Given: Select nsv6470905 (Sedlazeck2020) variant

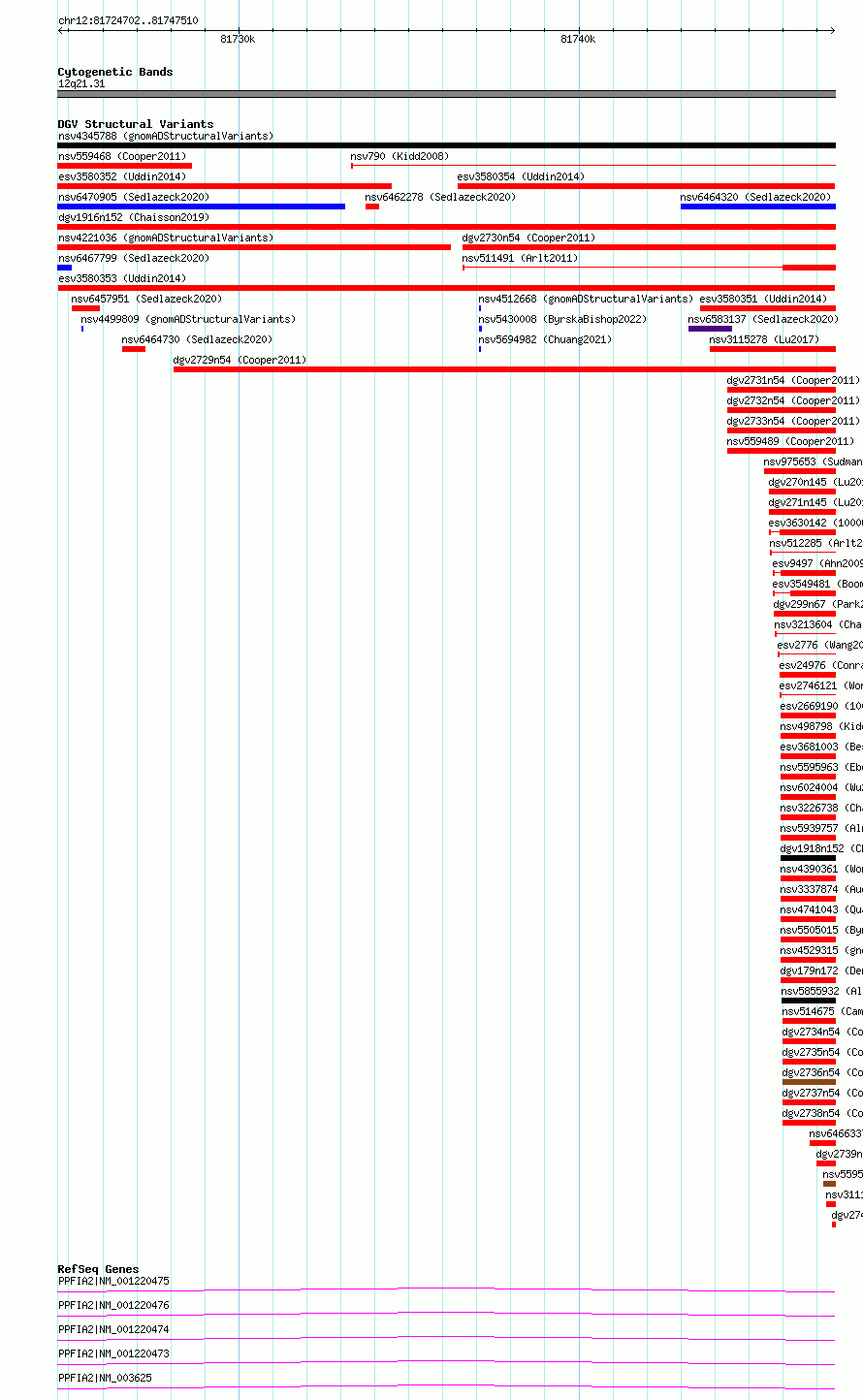Looking at the screenshot, I should pos(134,197).
